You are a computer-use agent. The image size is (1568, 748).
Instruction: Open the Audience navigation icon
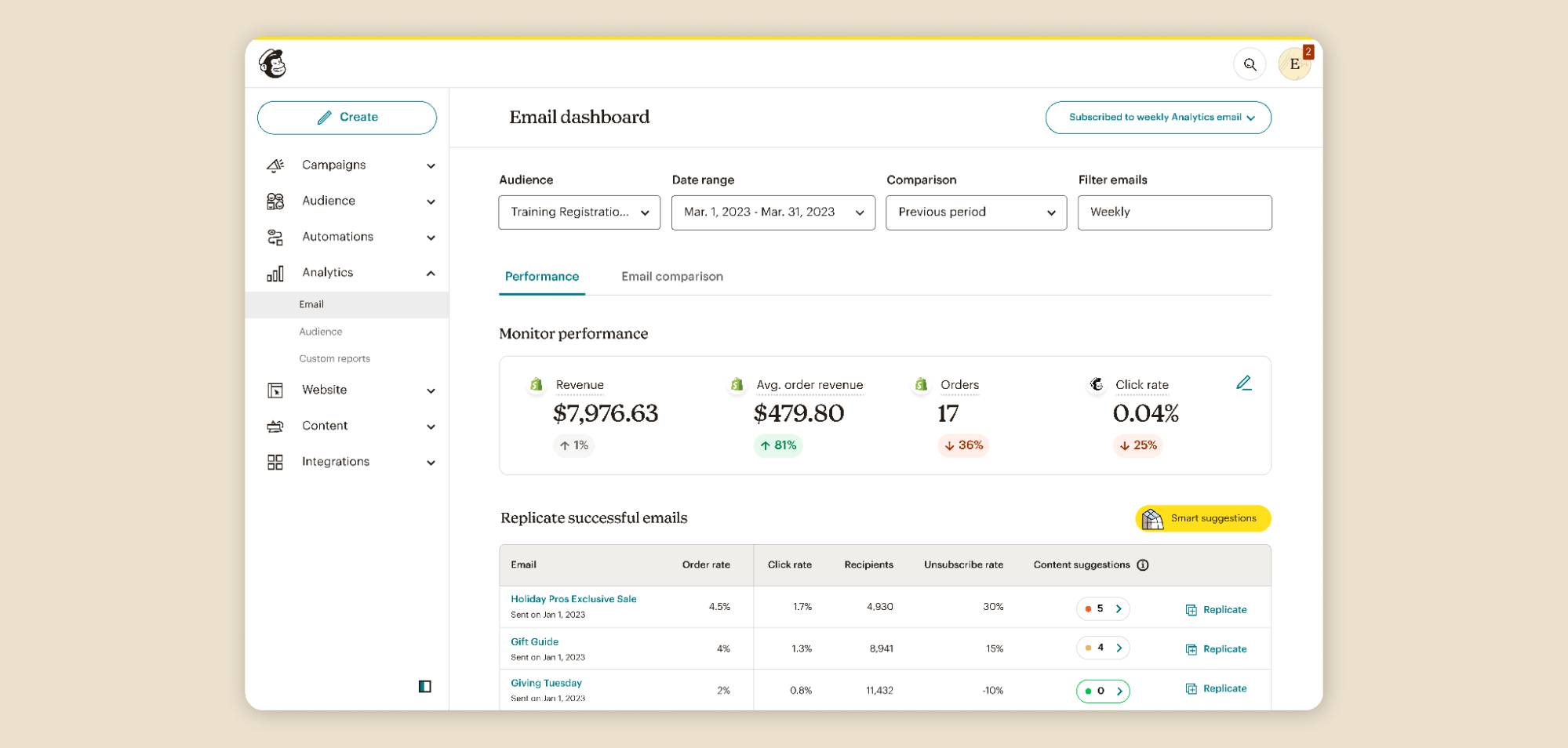pyautogui.click(x=275, y=201)
